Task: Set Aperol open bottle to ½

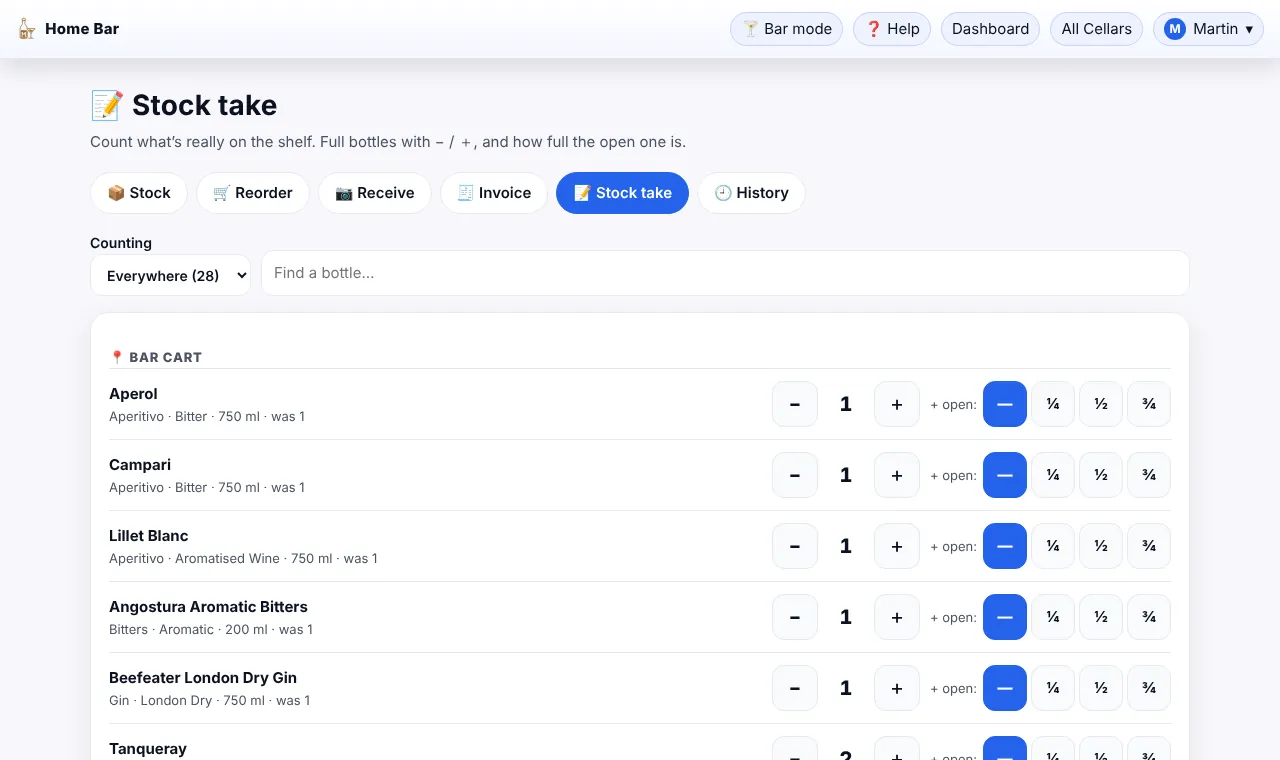Action: tap(1101, 404)
